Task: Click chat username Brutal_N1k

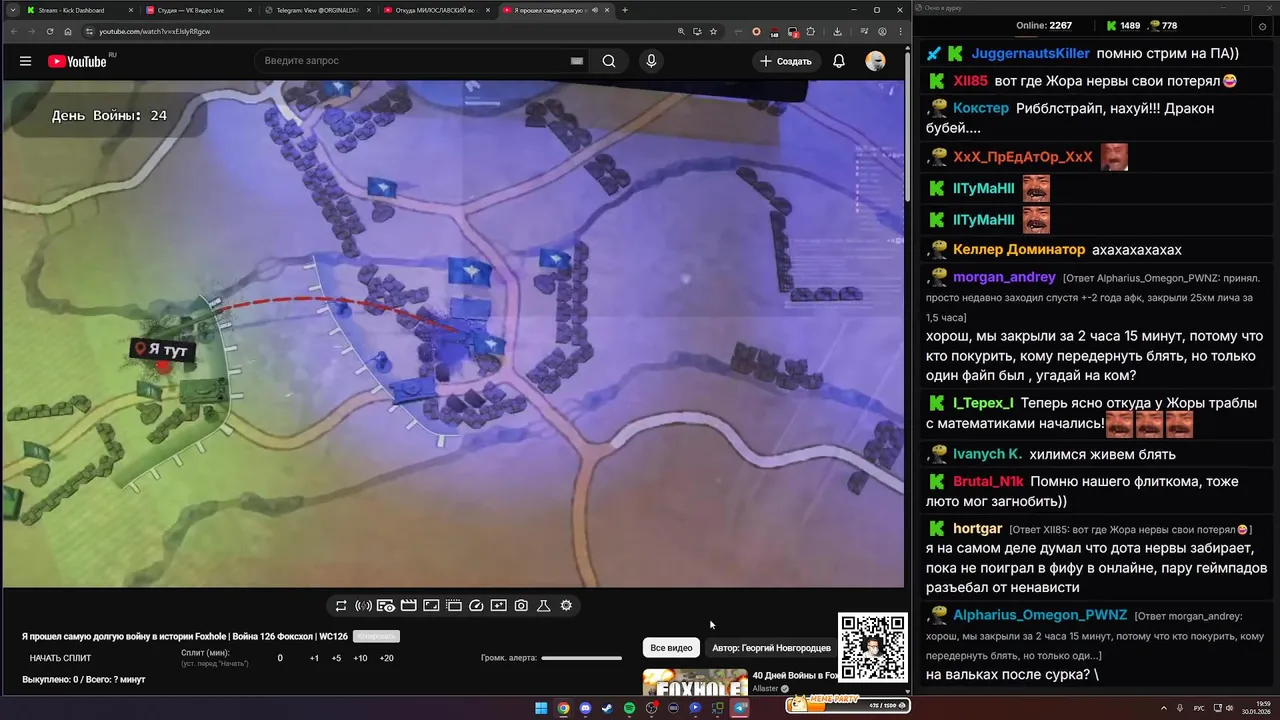Action: 988,481
